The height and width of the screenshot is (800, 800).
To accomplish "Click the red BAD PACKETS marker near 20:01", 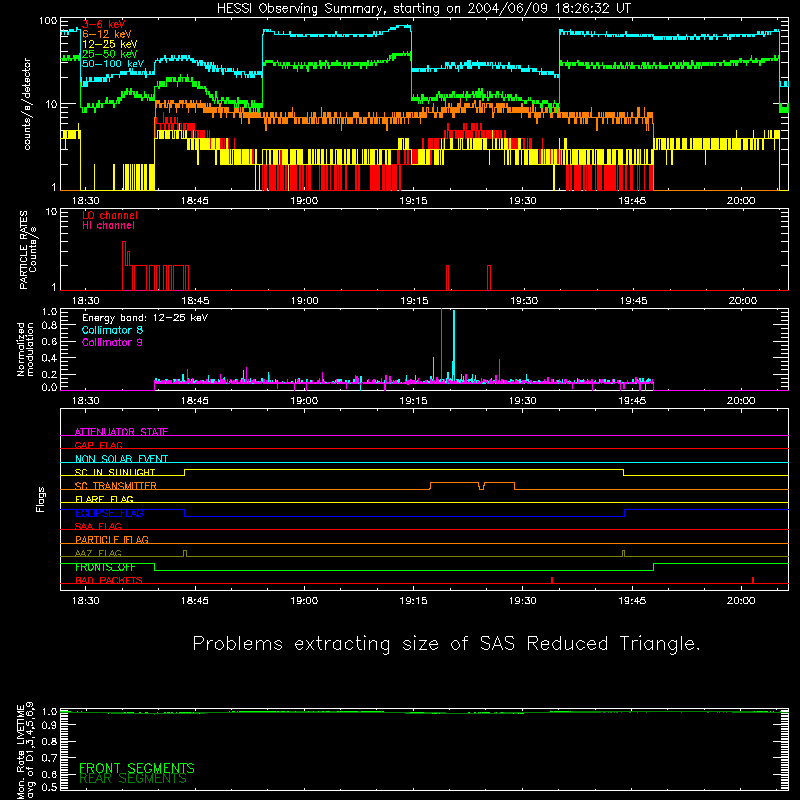I will coord(753,580).
